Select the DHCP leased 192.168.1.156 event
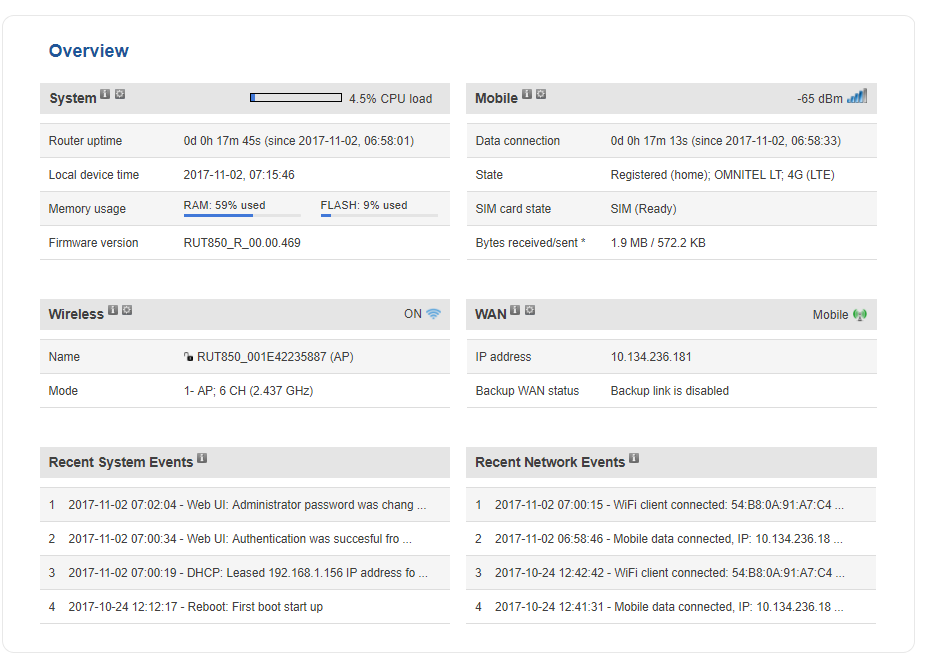930x668 pixels. tap(247, 573)
